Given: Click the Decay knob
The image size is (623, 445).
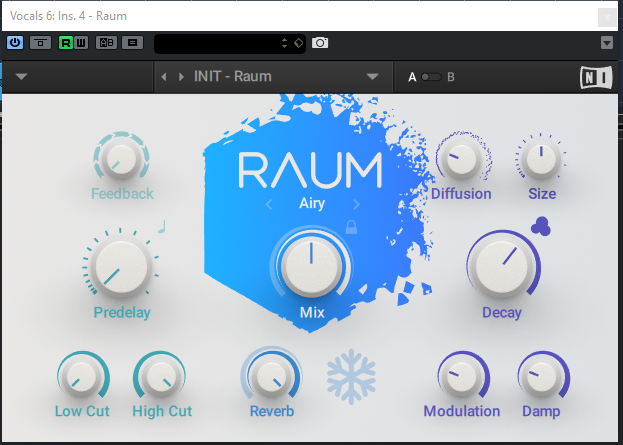Looking at the screenshot, I should (502, 267).
